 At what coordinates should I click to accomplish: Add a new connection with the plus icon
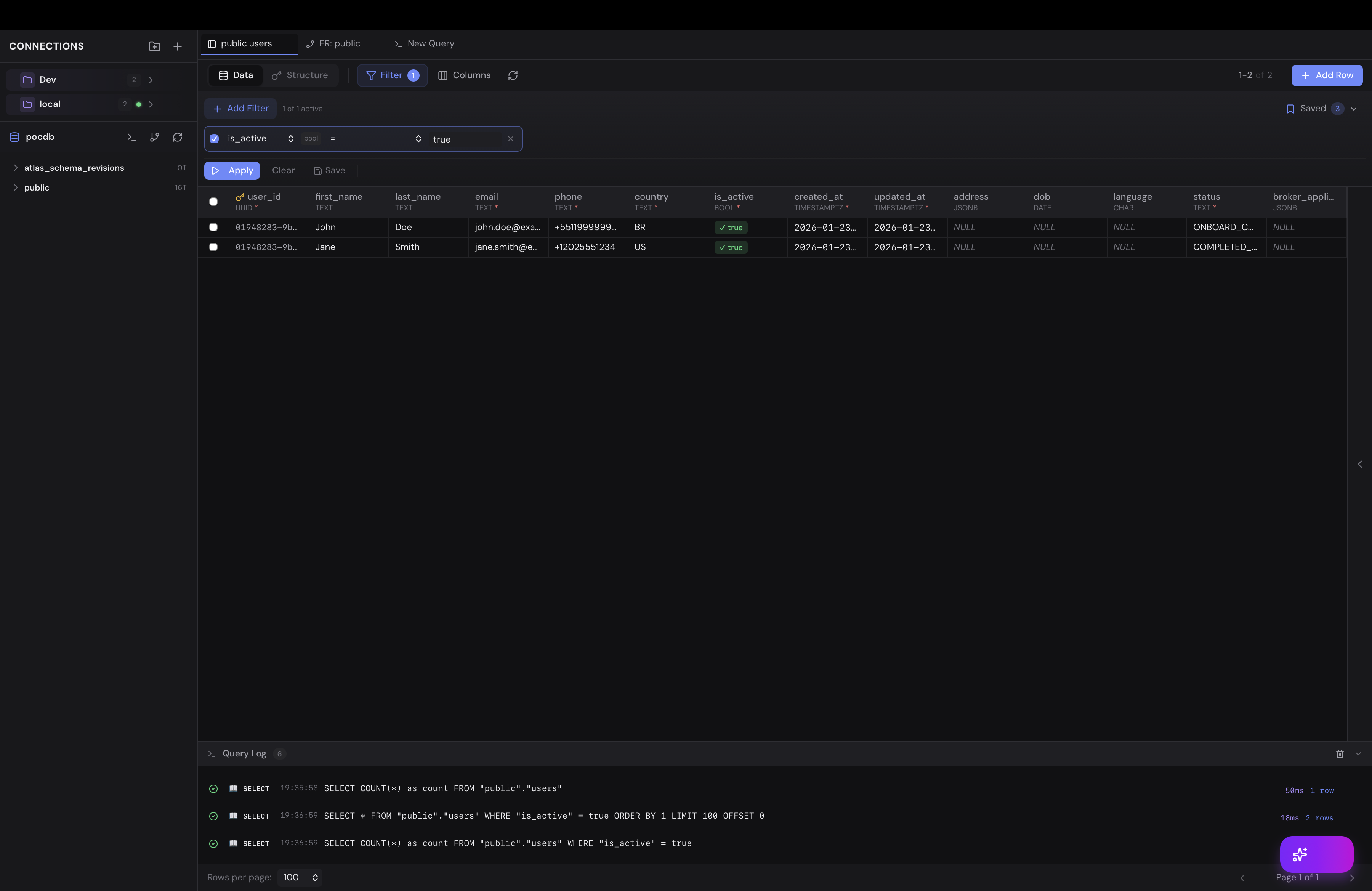click(x=178, y=46)
